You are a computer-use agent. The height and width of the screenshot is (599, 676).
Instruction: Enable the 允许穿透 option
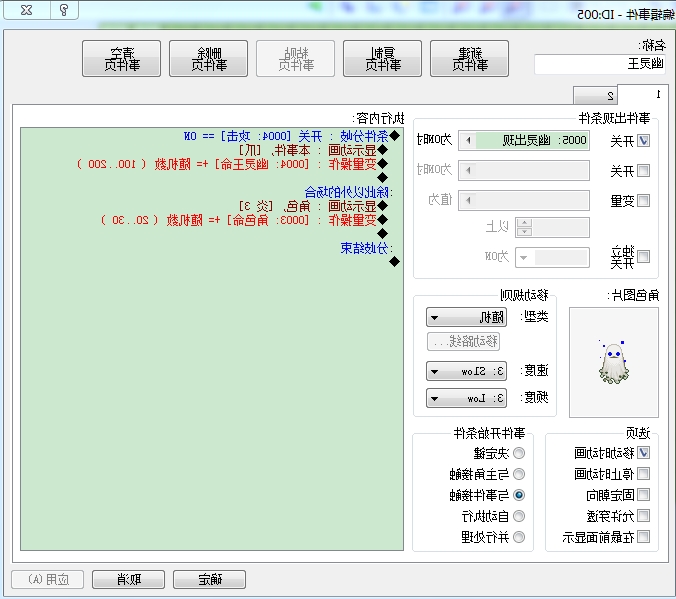[x=643, y=515]
